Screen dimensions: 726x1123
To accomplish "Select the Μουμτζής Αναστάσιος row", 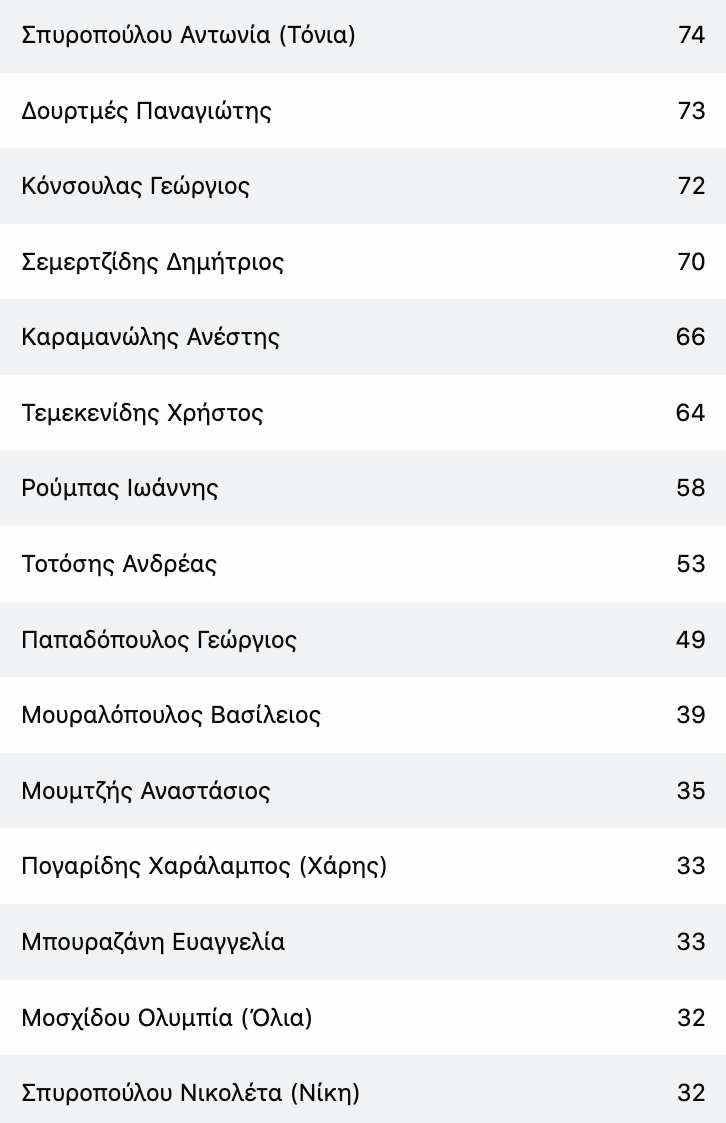I will [x=363, y=791].
